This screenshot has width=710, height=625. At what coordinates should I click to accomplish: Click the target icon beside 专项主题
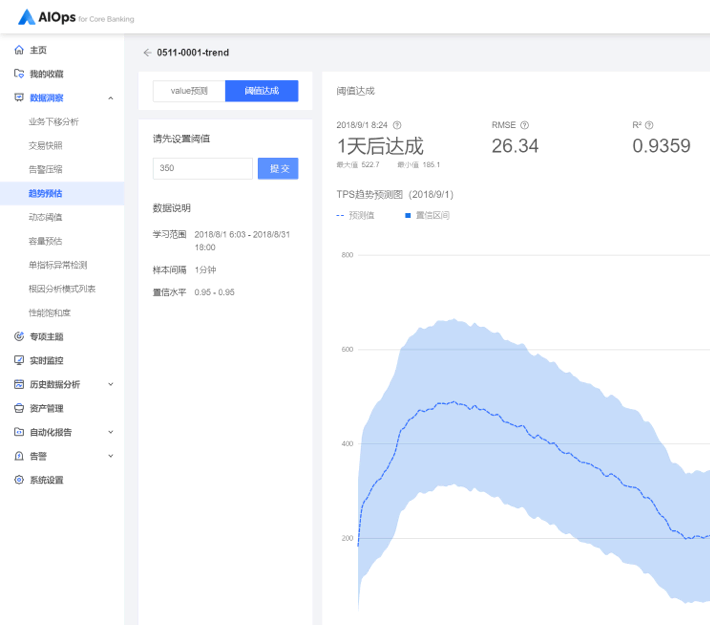(x=19, y=336)
